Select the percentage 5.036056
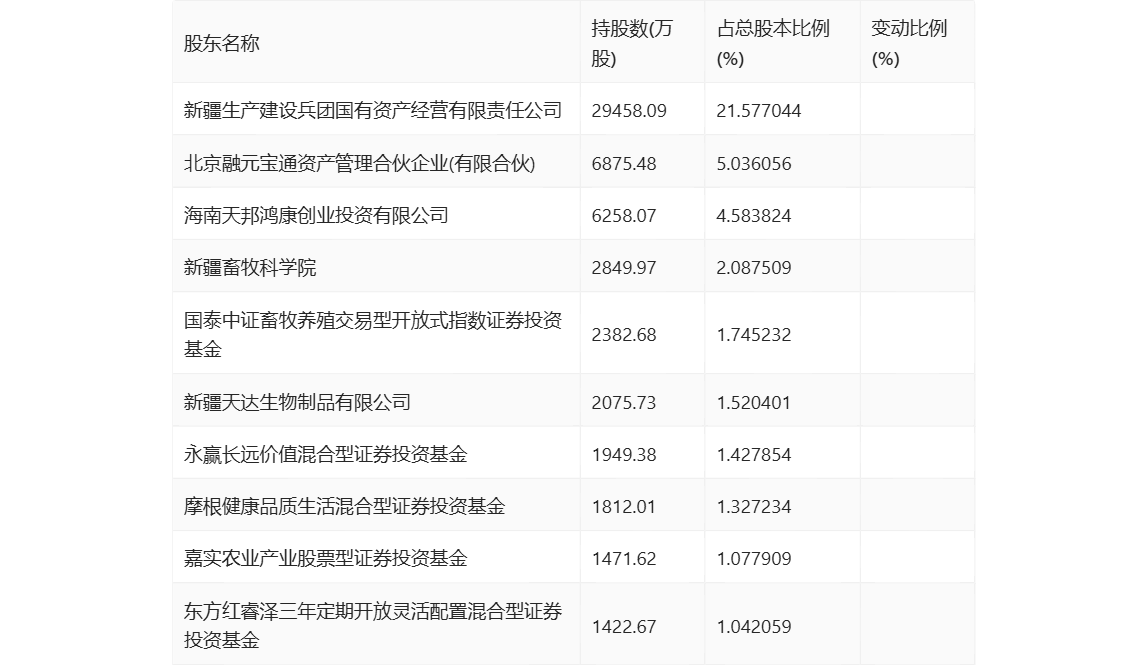The image size is (1147, 665). (x=753, y=163)
